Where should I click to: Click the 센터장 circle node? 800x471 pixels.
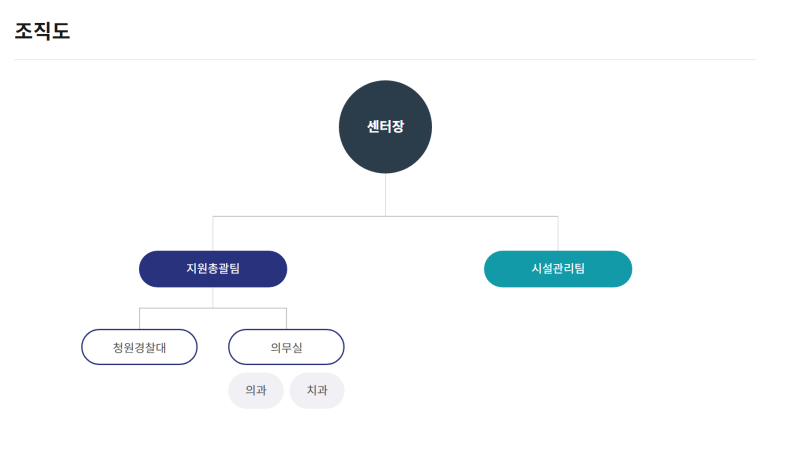pyautogui.click(x=385, y=127)
